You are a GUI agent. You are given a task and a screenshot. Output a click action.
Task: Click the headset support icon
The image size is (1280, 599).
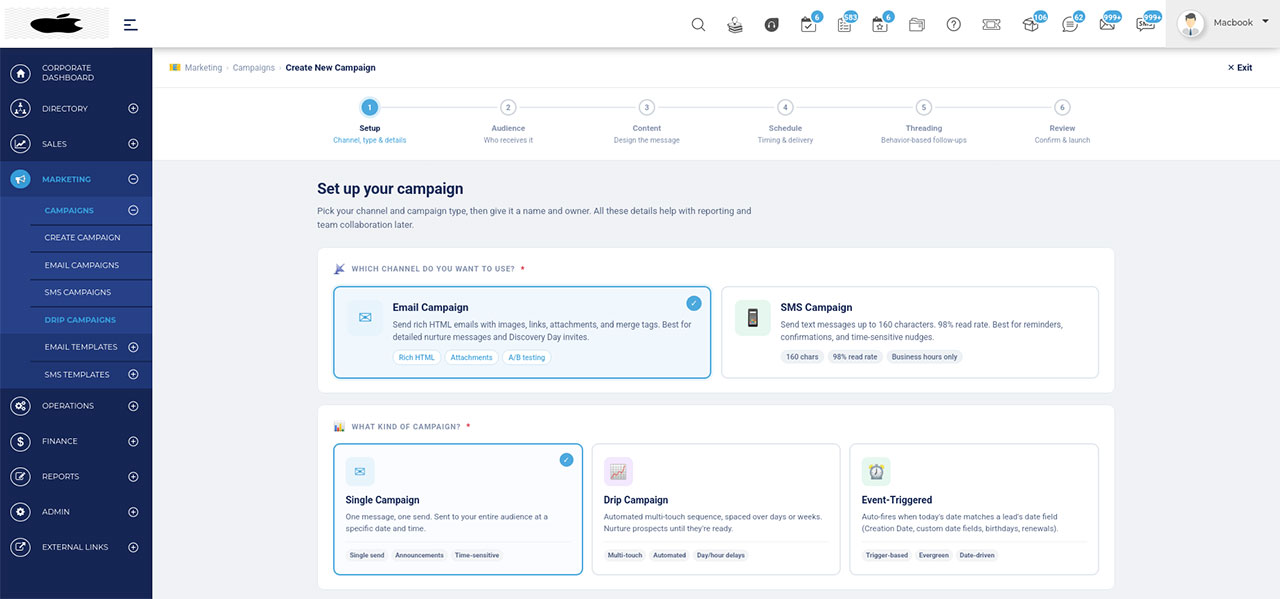click(x=772, y=25)
